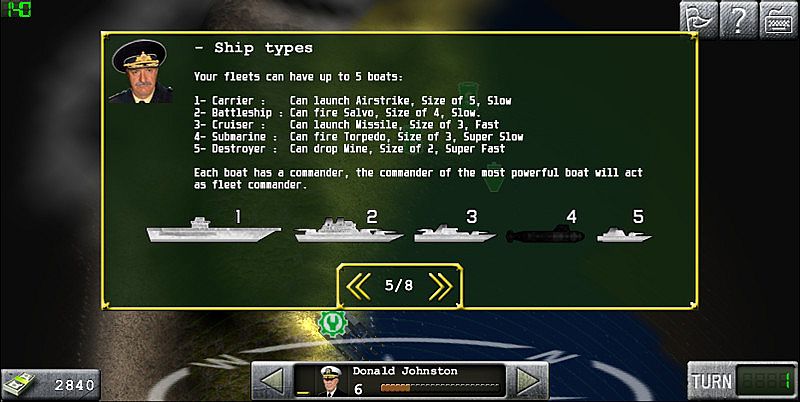
Task: Select the carrier ship image numbered 1
Action: [x=213, y=230]
